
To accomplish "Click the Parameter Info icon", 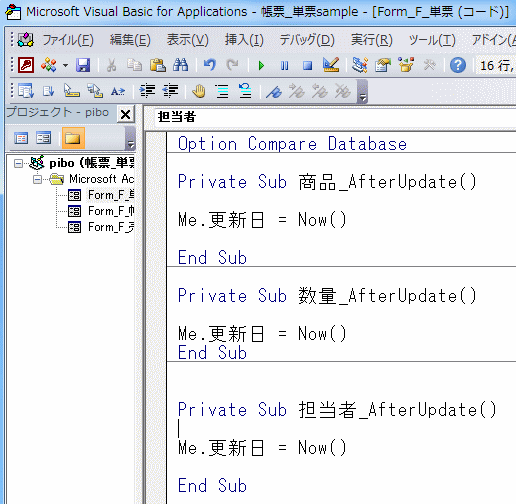I will point(95,91).
